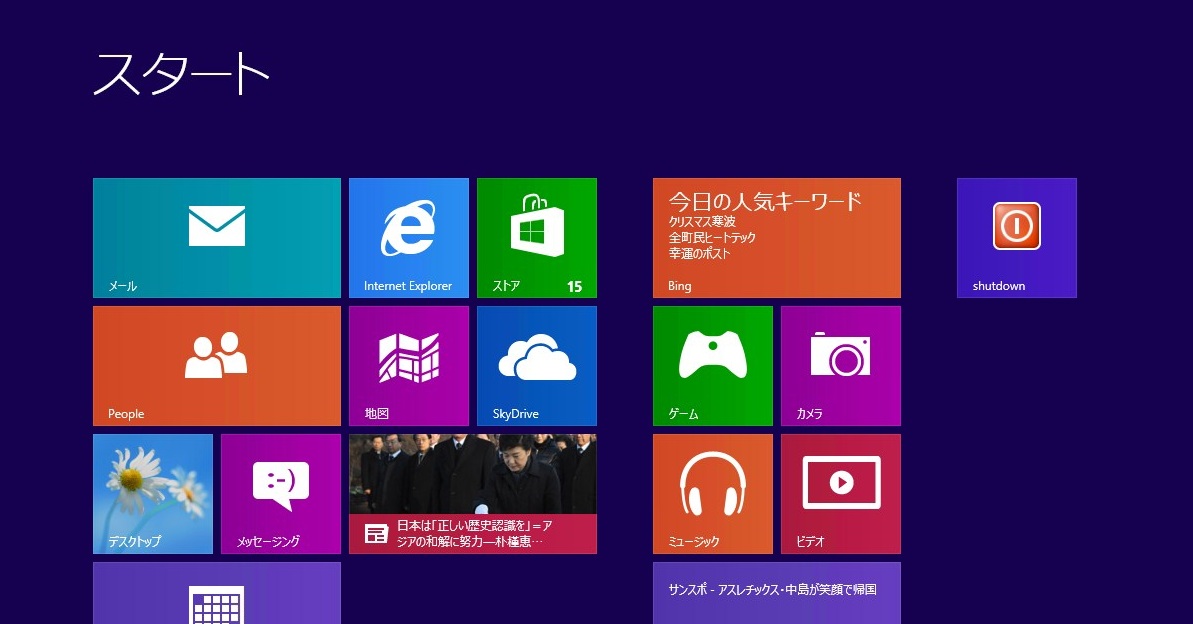This screenshot has height=624, width=1193.
Task: Open the カメラ camera tile
Action: coord(841,366)
